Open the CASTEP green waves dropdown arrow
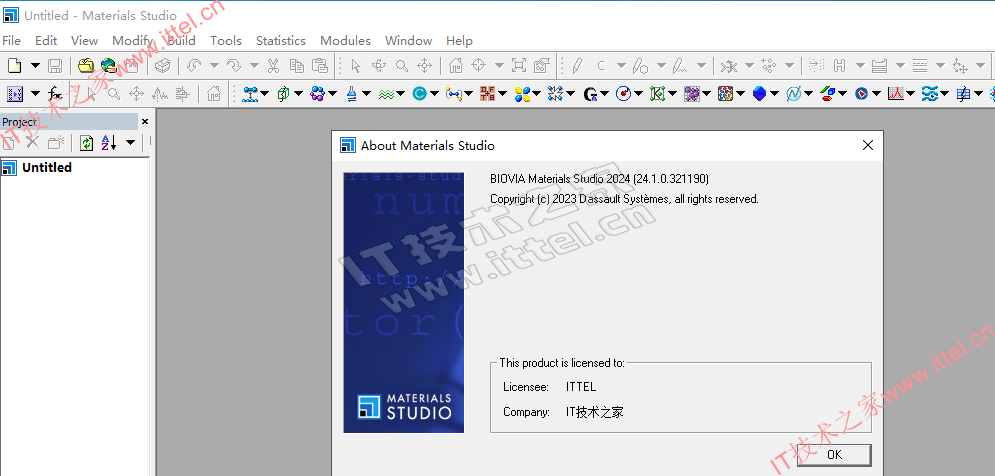The height and width of the screenshot is (476, 995). [400, 94]
